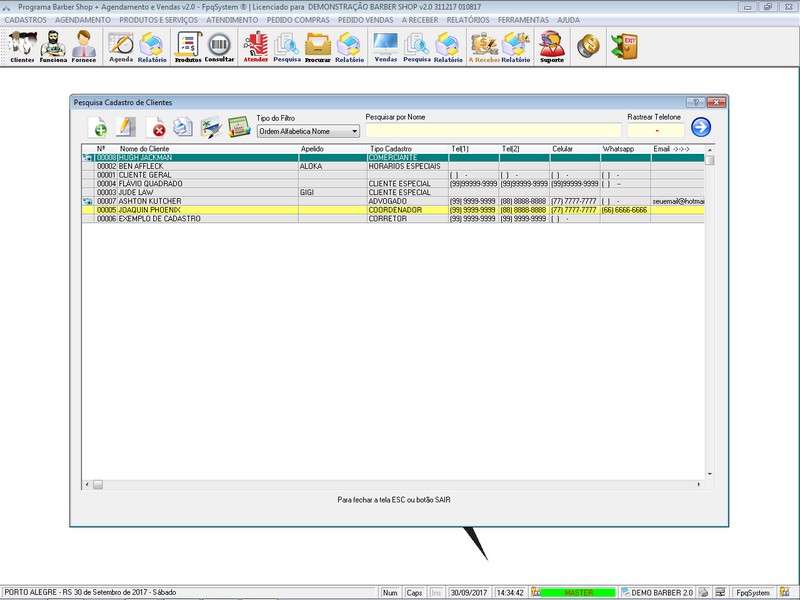Open the RELATÓRIOS menu

[x=468, y=20]
